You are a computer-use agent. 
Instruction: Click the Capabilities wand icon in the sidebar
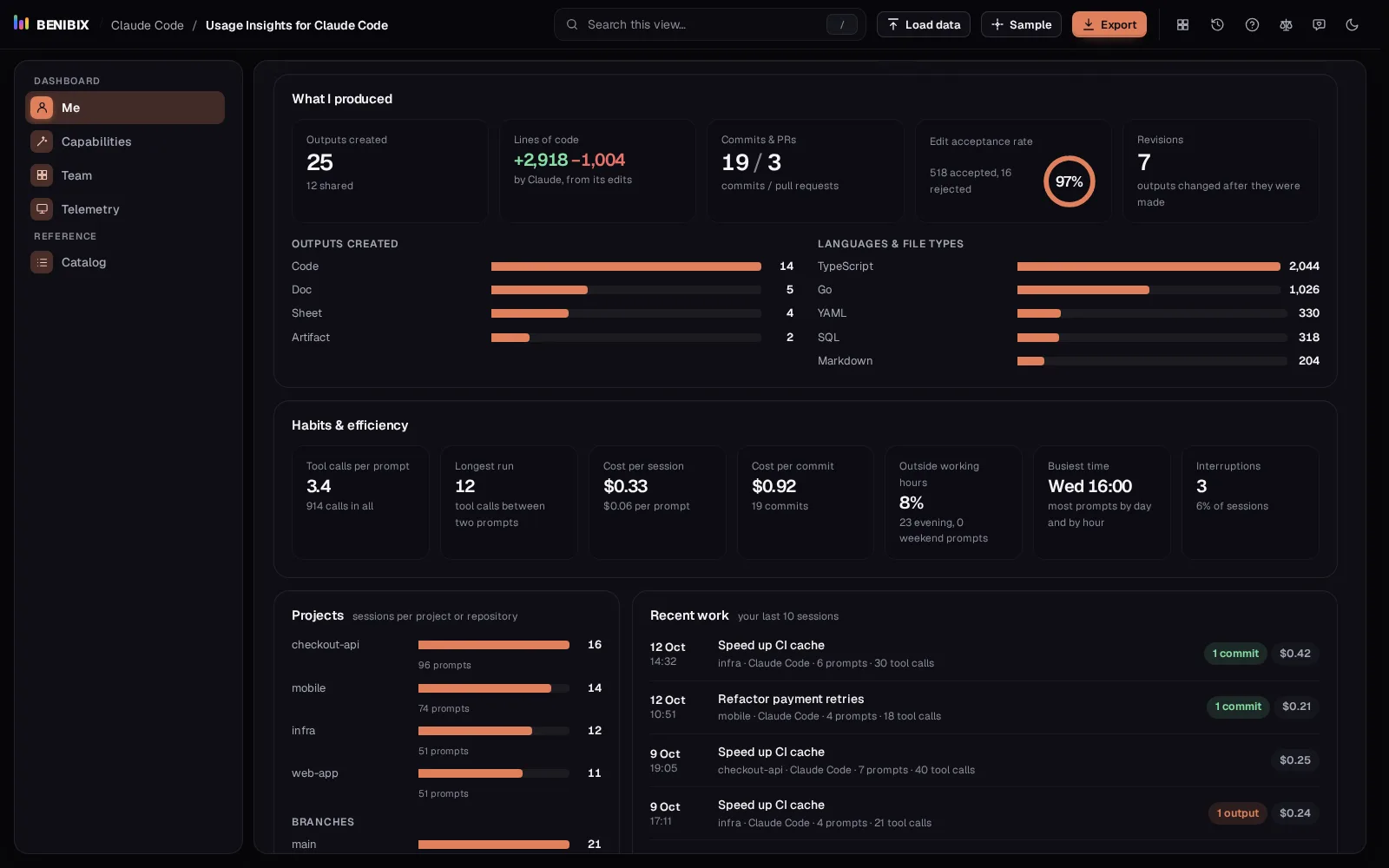(x=42, y=141)
